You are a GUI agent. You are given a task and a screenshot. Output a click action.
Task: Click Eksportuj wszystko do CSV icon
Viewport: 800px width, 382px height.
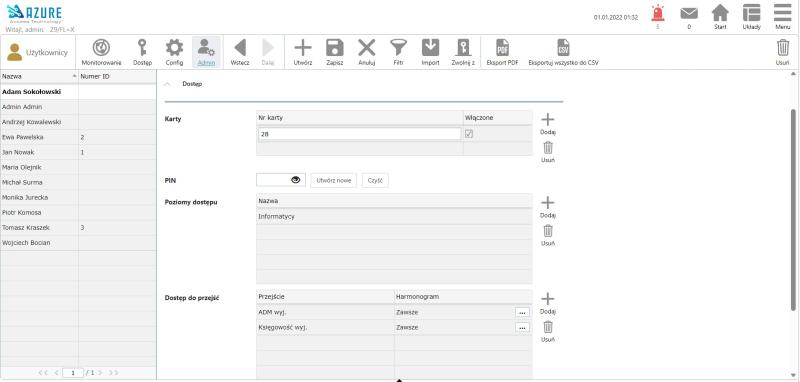click(x=563, y=52)
